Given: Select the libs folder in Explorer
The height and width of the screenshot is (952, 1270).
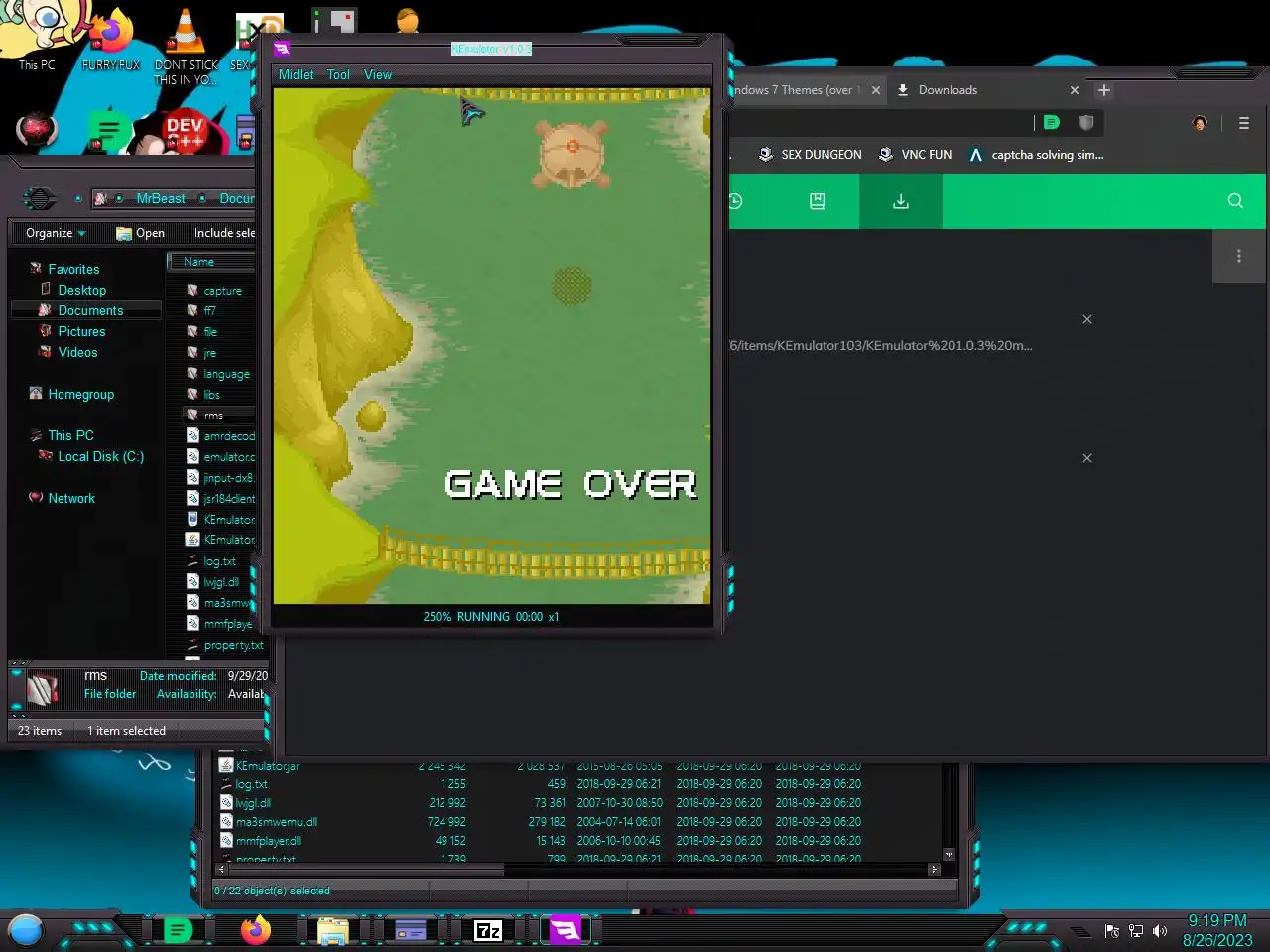Looking at the screenshot, I should pyautogui.click(x=210, y=395).
